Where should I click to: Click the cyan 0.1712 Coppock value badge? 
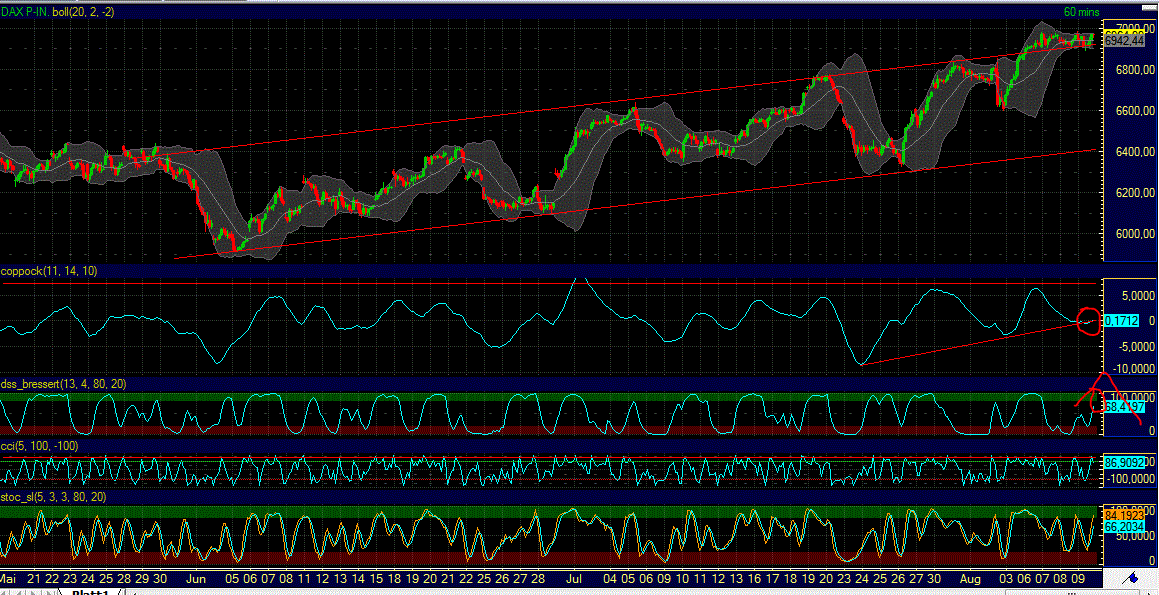point(1121,321)
